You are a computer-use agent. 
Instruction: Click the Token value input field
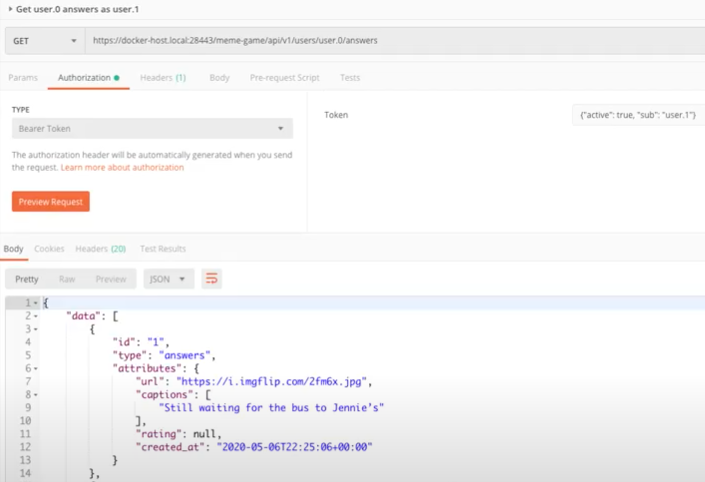637,115
